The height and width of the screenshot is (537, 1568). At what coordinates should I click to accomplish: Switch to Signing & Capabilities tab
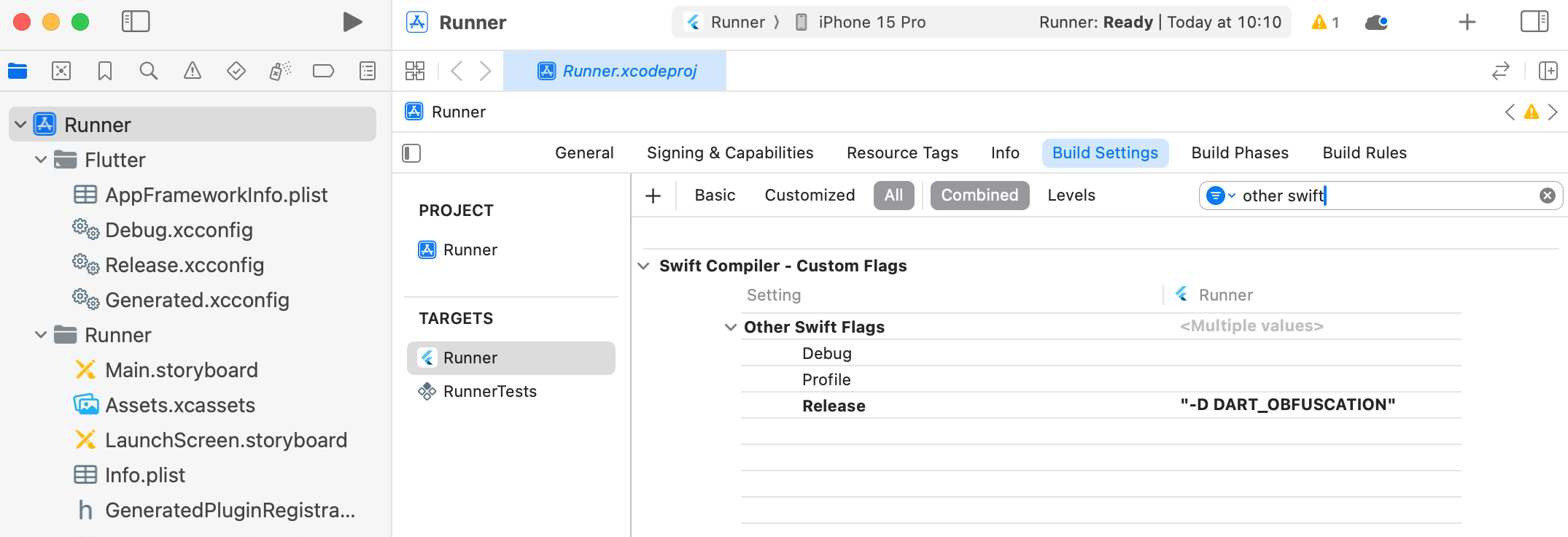(730, 153)
